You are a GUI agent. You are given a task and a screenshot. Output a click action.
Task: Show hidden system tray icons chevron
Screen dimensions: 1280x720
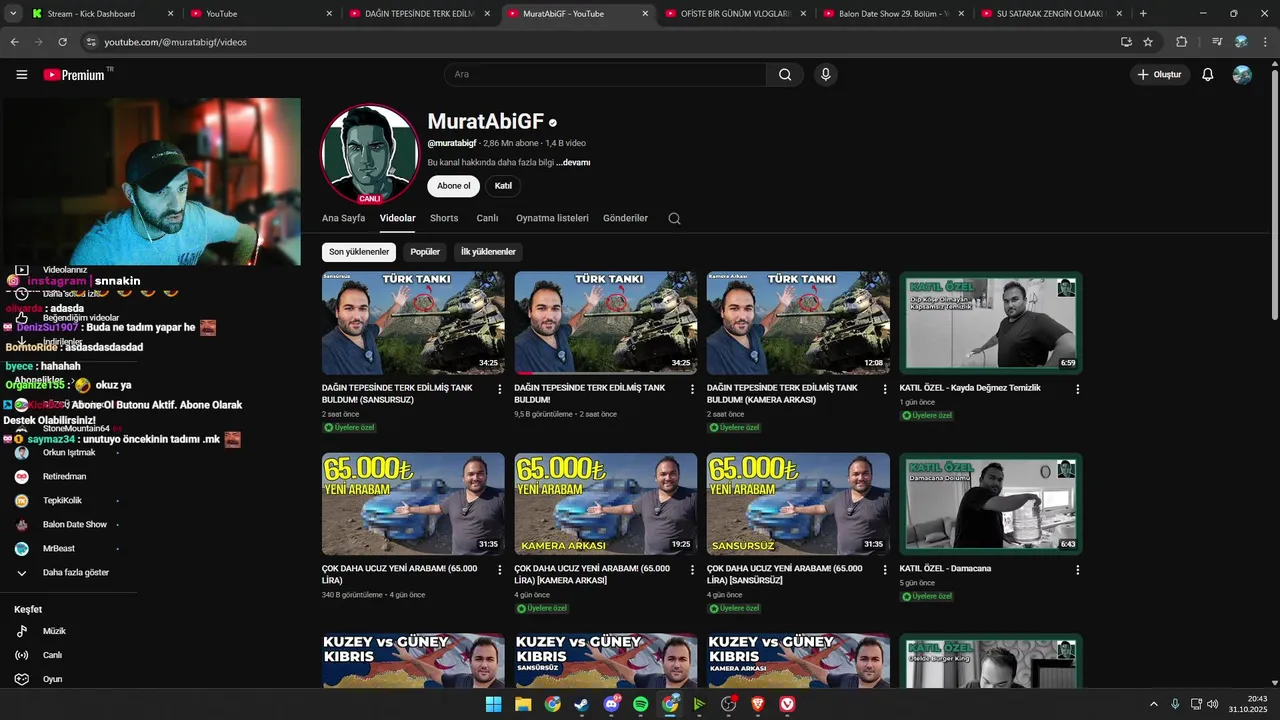tap(1153, 704)
